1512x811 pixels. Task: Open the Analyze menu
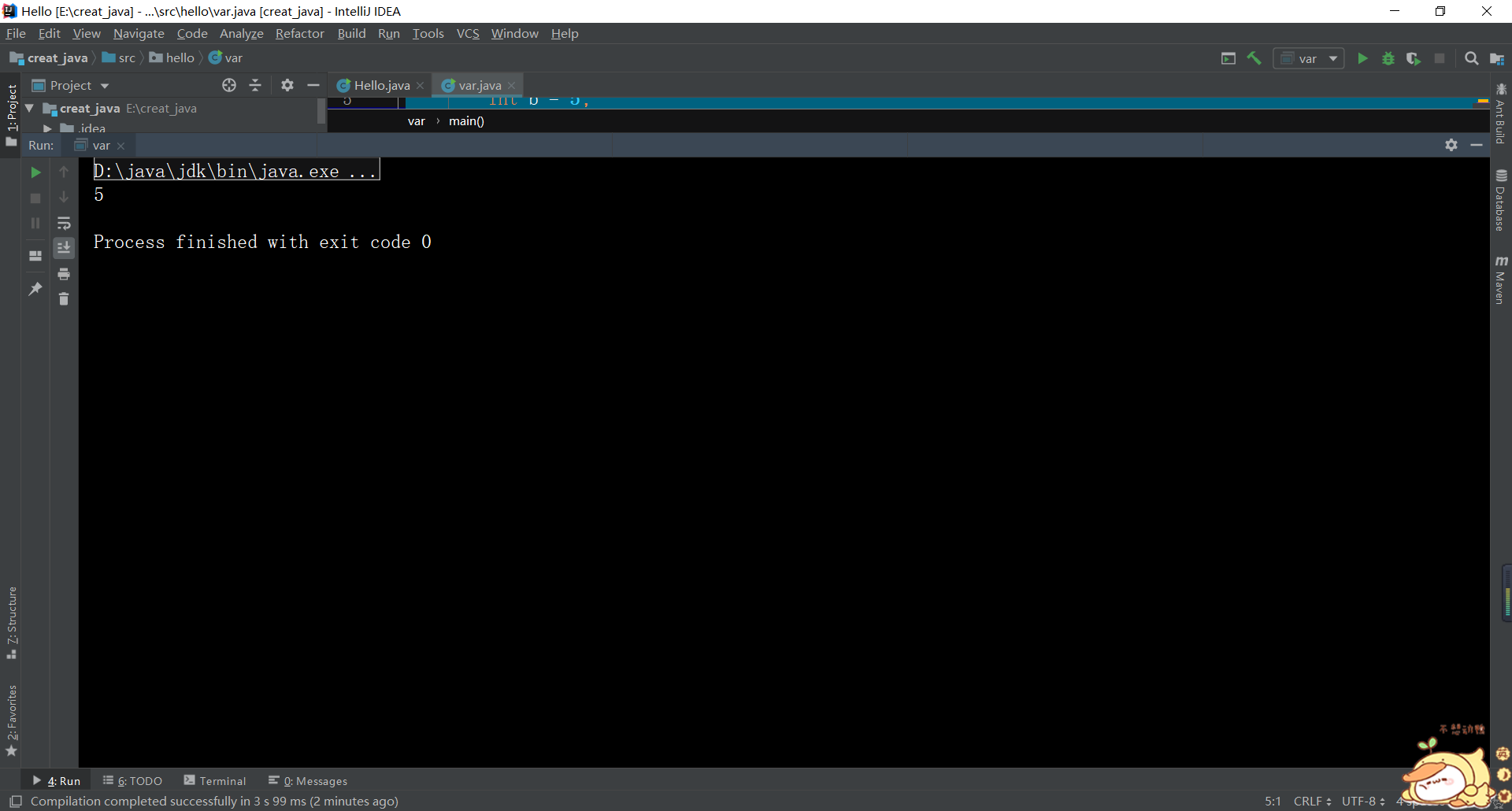[241, 33]
